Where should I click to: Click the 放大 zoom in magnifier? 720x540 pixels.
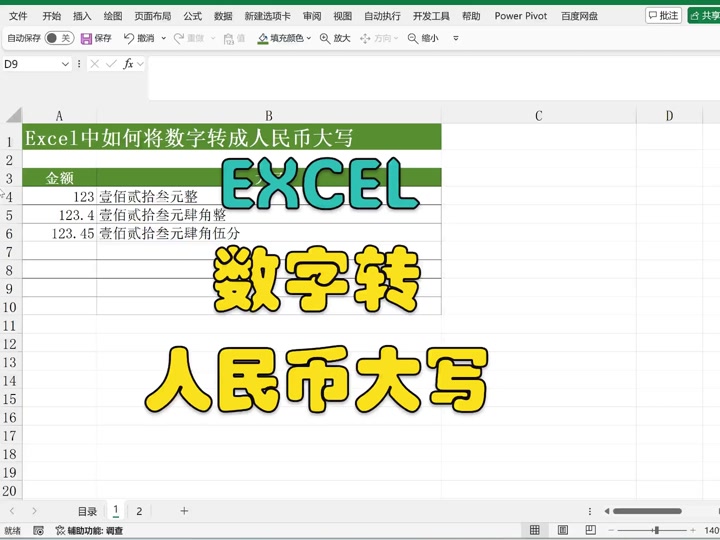pos(325,39)
